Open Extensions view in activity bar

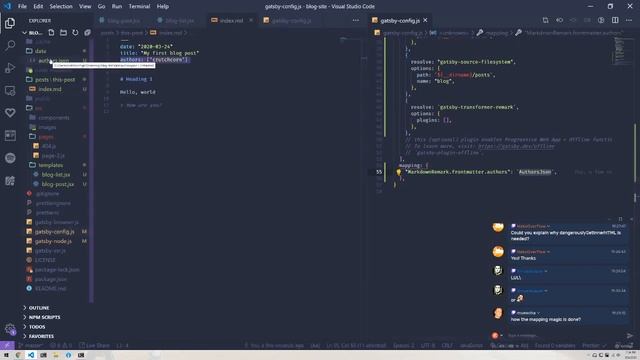[10, 180]
